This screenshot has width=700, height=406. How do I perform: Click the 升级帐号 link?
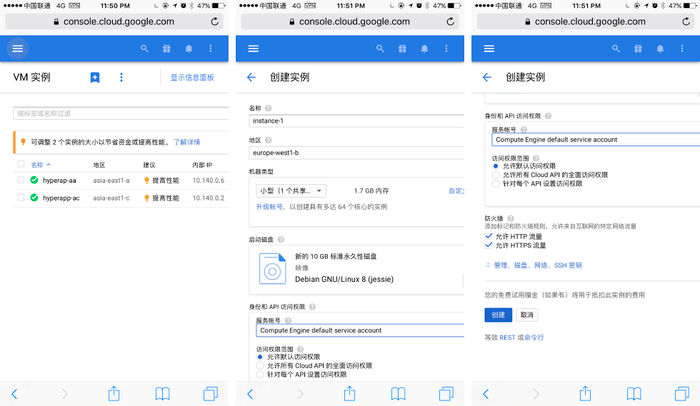point(269,207)
